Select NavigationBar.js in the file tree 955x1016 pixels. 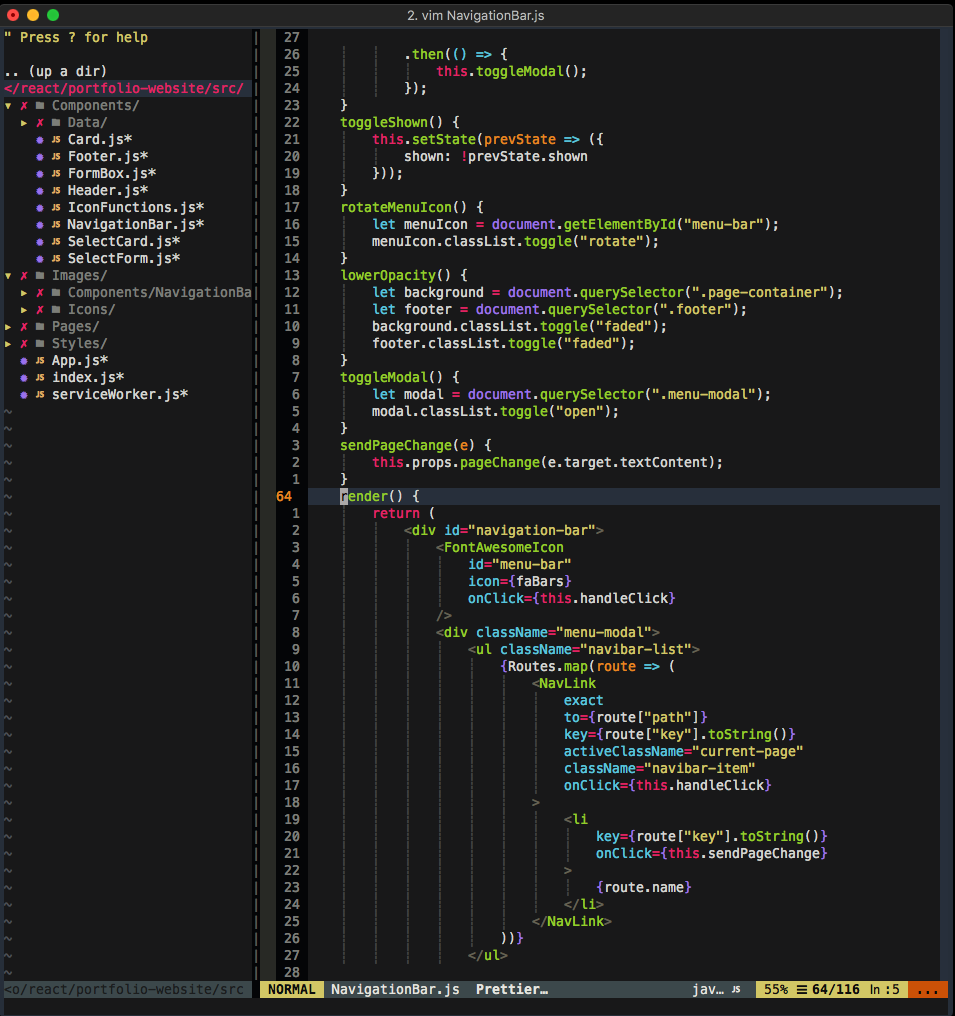[x=135, y=224]
